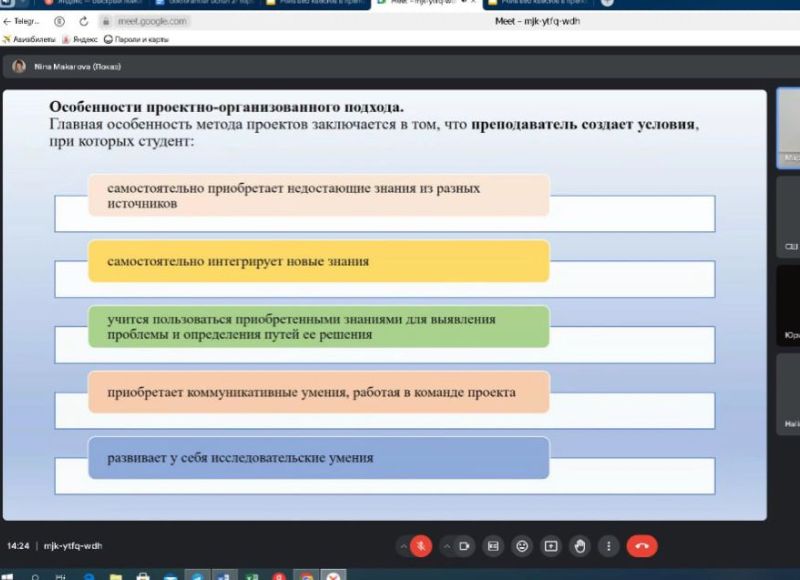Screen dimensions: 800x580
Task: Click the present screen icon
Action: click(550, 546)
